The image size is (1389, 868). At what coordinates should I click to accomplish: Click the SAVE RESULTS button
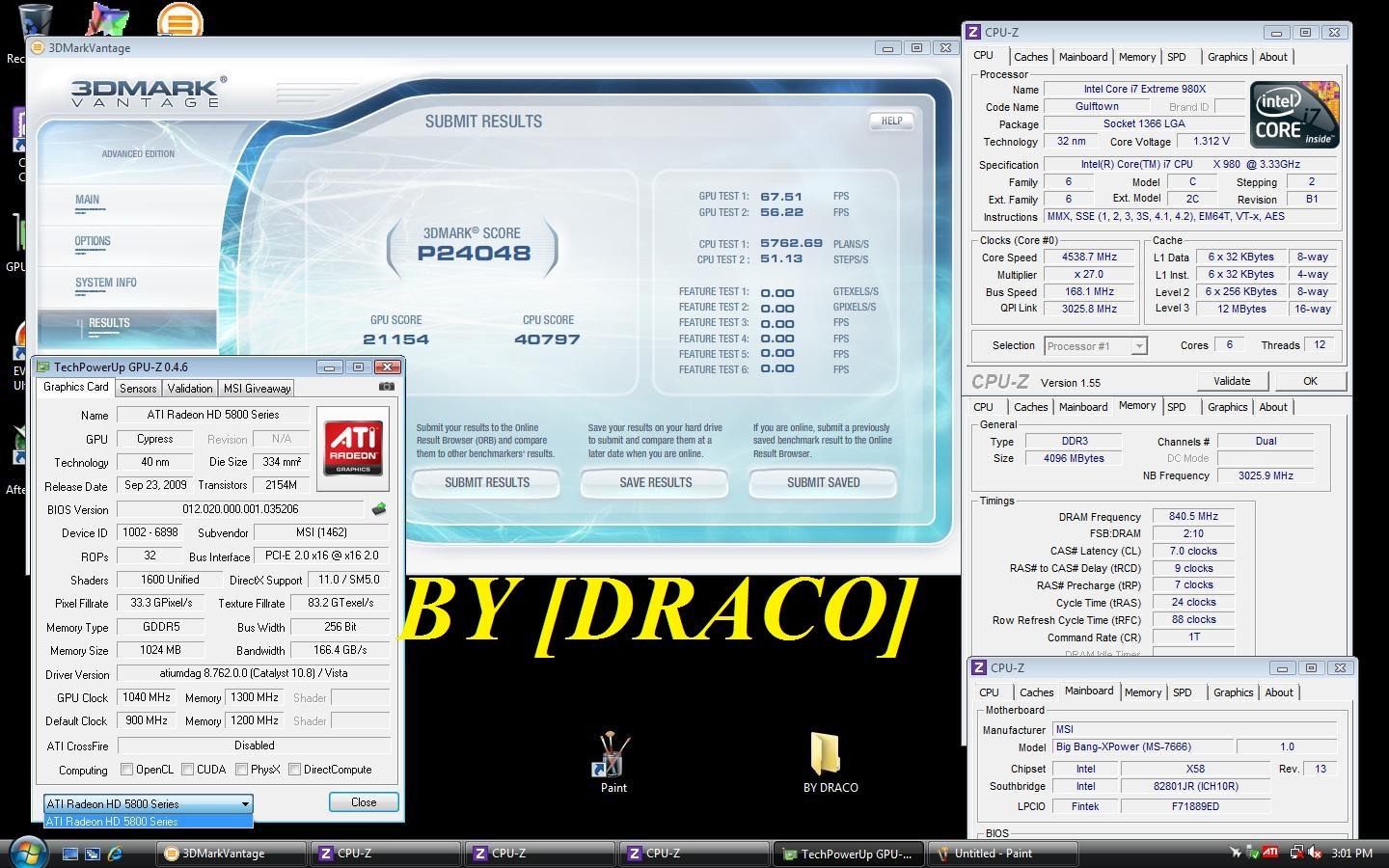click(x=655, y=483)
